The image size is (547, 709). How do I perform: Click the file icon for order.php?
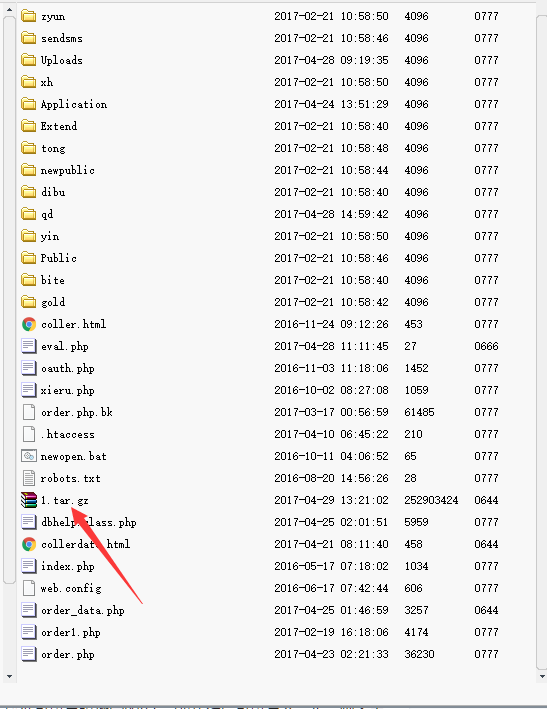point(29,654)
